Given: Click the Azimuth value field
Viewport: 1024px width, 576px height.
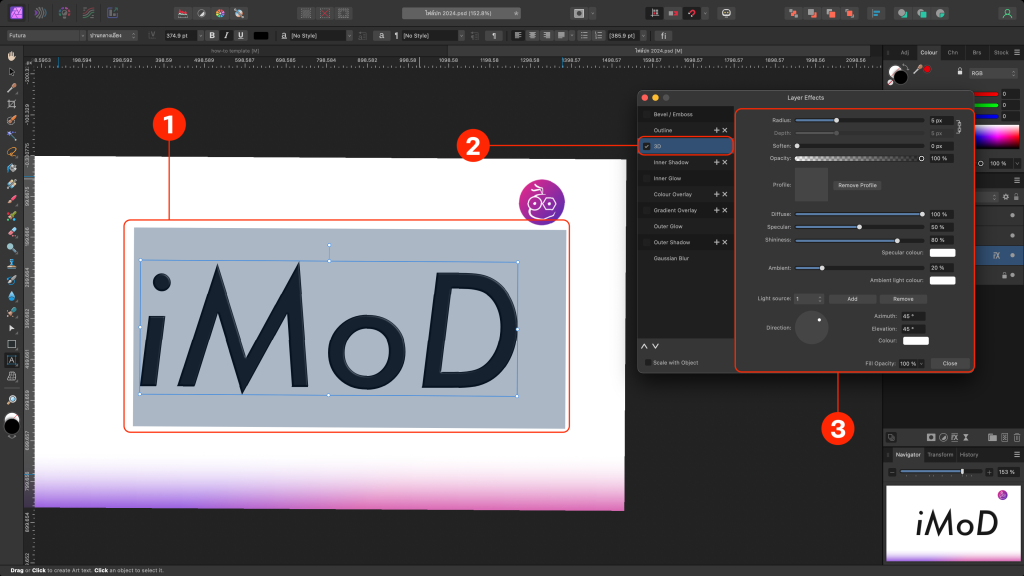Looking at the screenshot, I should tap(912, 316).
